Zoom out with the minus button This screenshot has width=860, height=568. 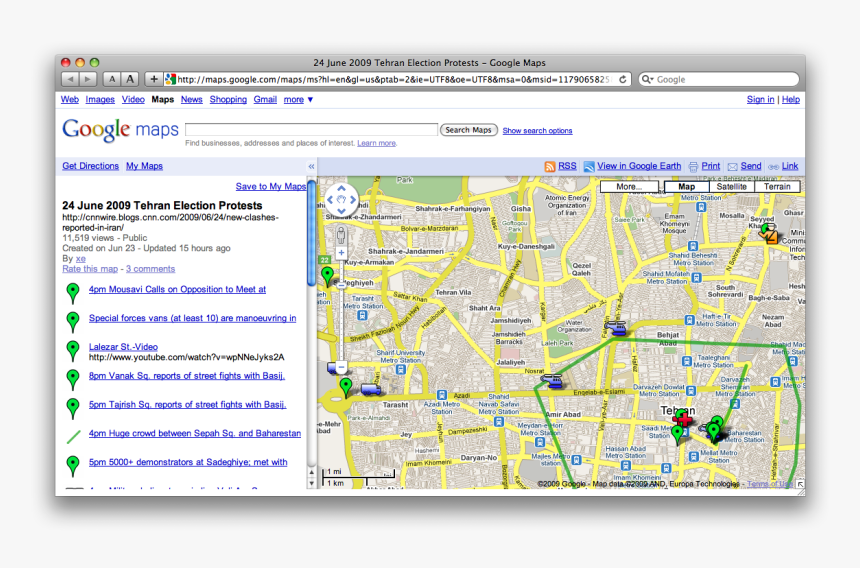(x=341, y=367)
